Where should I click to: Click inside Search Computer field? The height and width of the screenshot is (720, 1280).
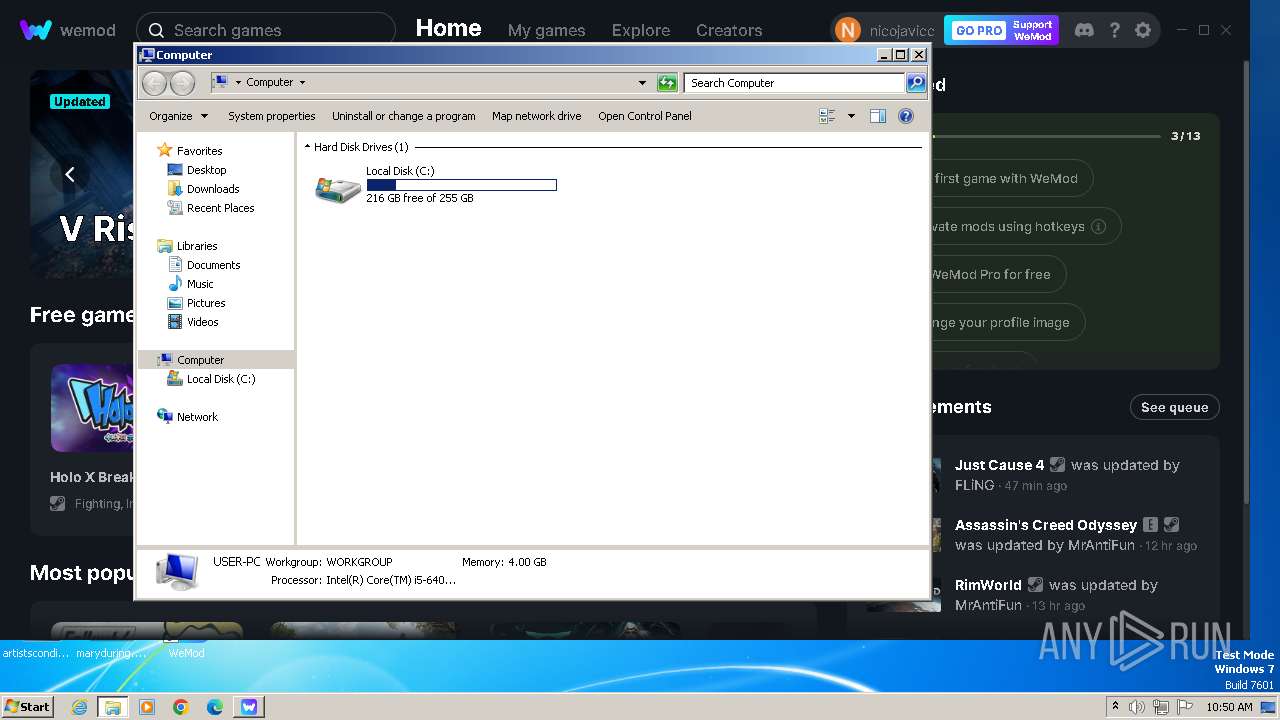[x=795, y=83]
